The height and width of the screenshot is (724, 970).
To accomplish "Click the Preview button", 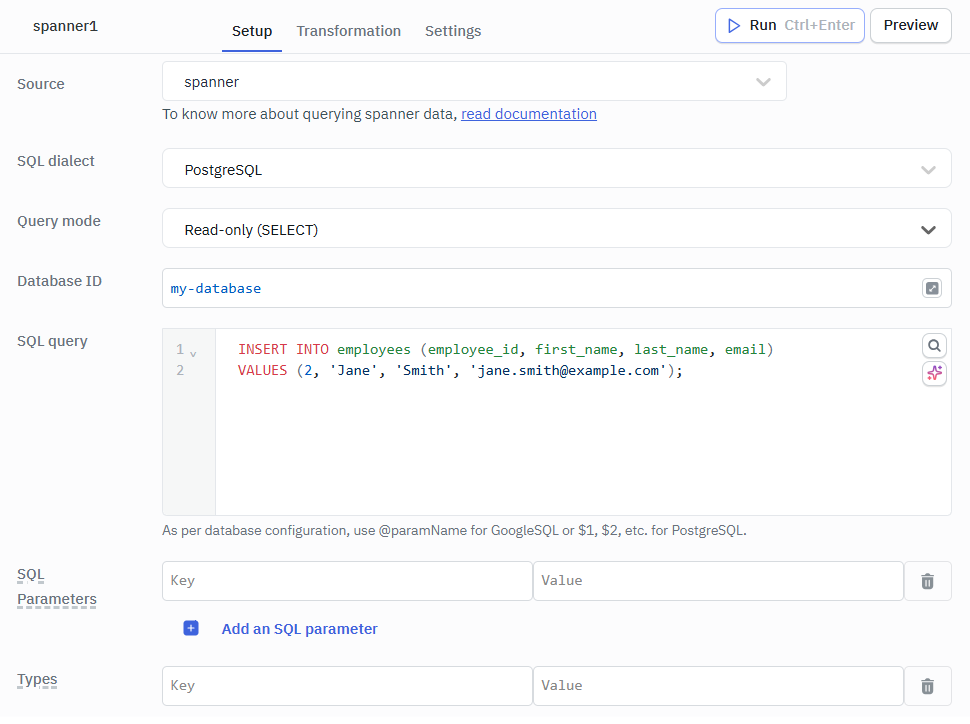I will 911,25.
